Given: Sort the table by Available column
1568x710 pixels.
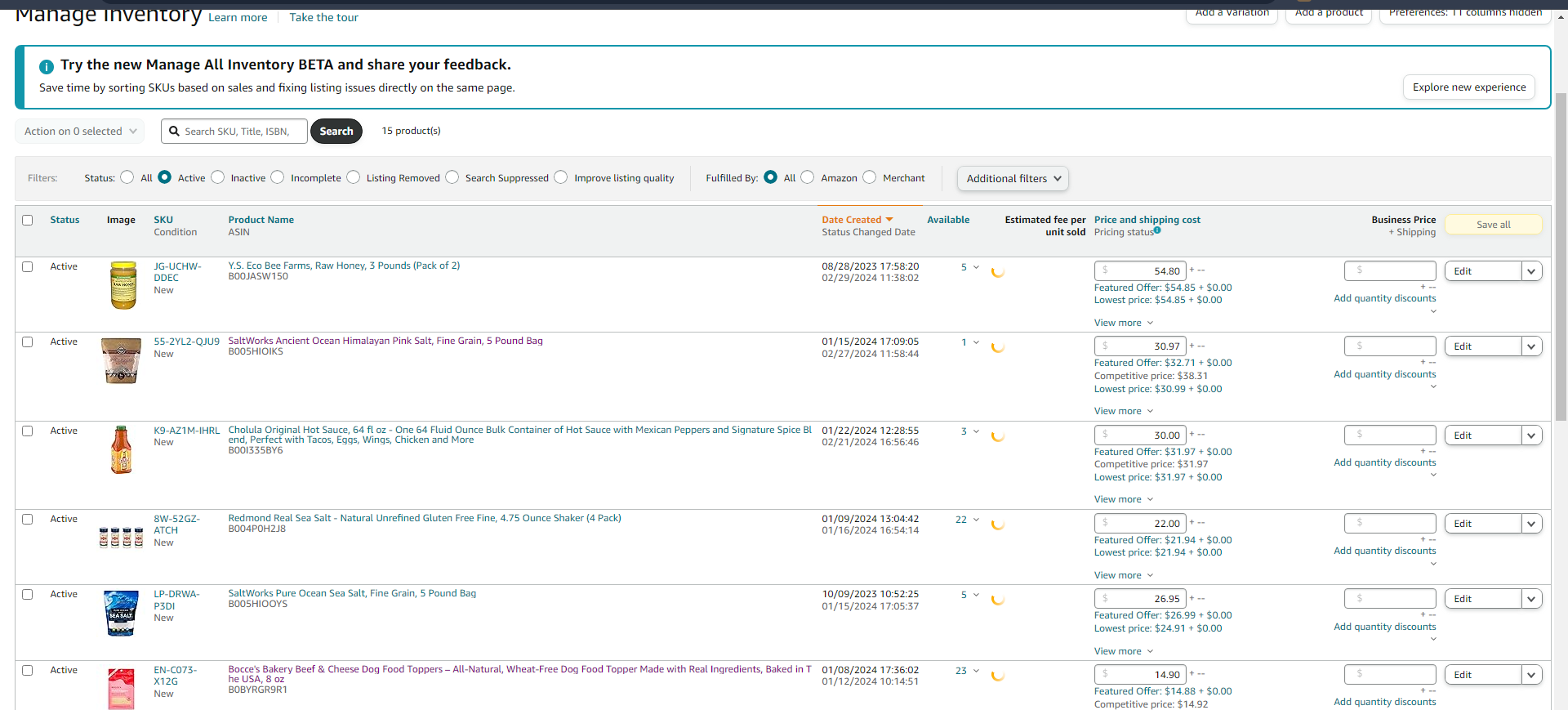Looking at the screenshot, I should click(x=948, y=220).
